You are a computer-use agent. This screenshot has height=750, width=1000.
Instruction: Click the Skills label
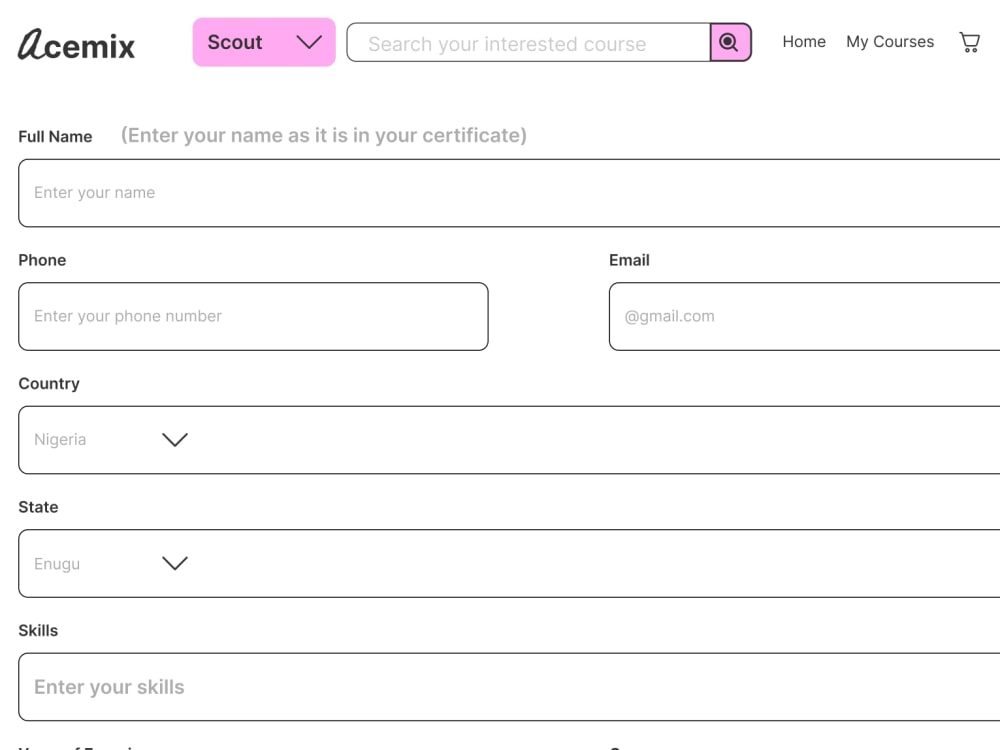pos(38,631)
